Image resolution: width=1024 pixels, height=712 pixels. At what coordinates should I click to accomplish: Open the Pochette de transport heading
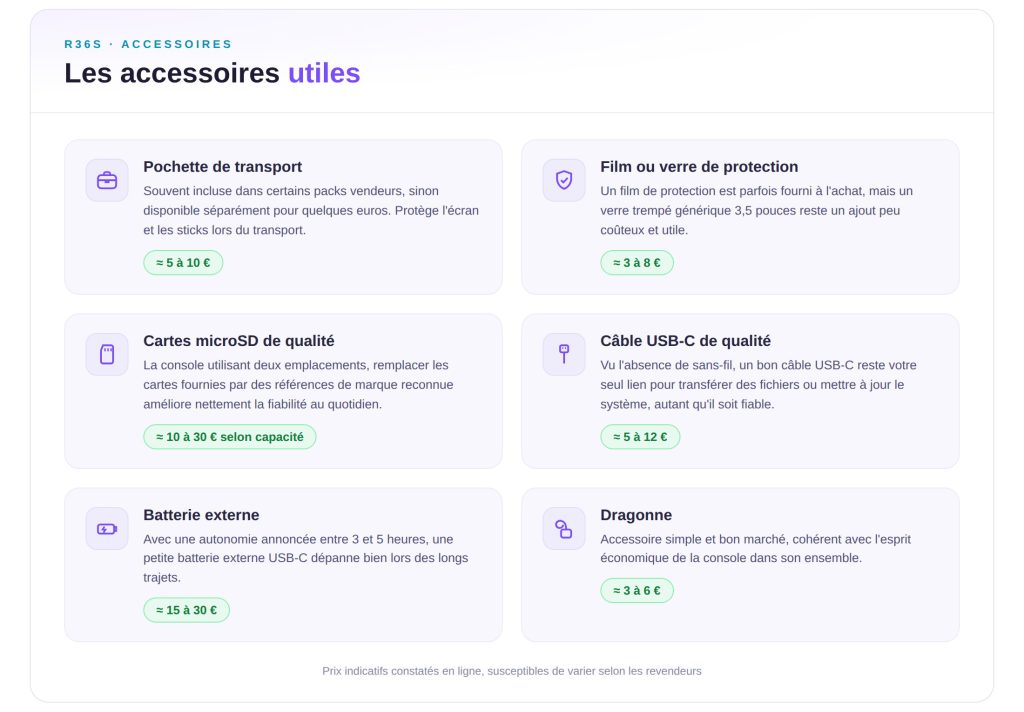pos(223,167)
